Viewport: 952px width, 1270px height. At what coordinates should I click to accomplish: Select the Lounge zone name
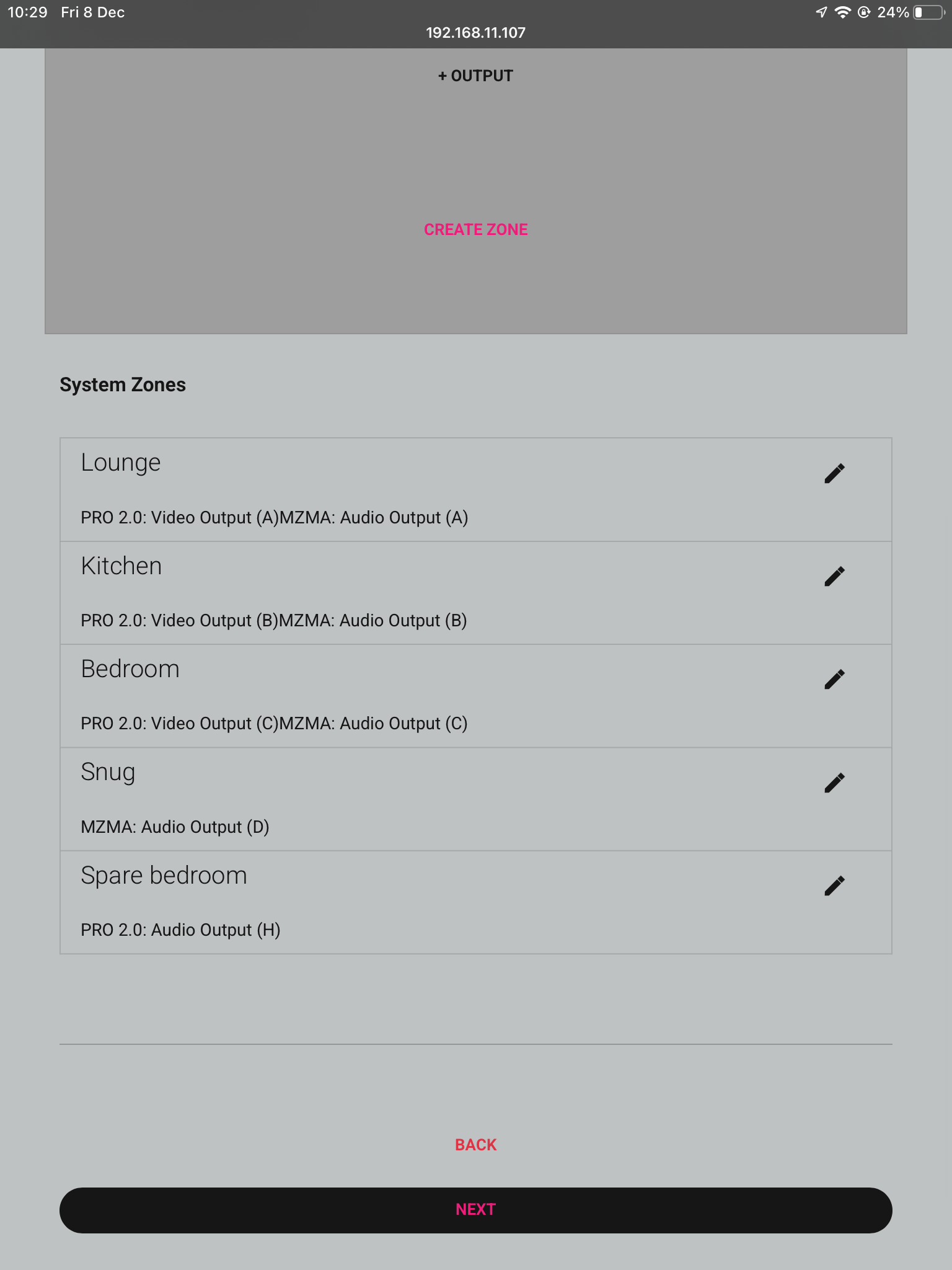(x=121, y=463)
